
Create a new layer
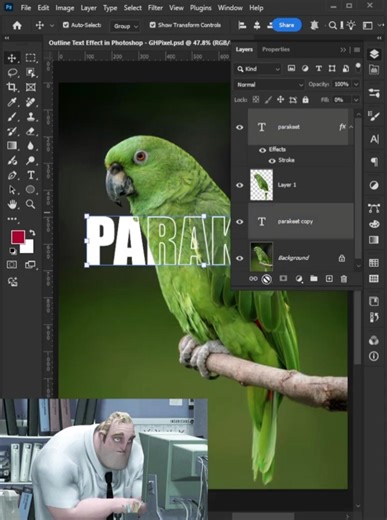329,279
